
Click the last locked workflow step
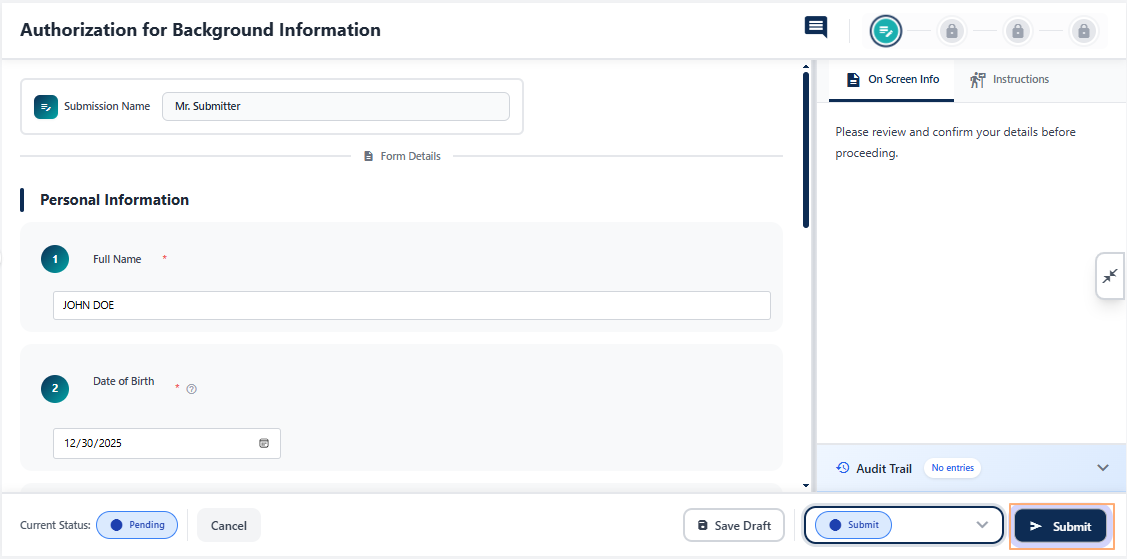[1084, 31]
